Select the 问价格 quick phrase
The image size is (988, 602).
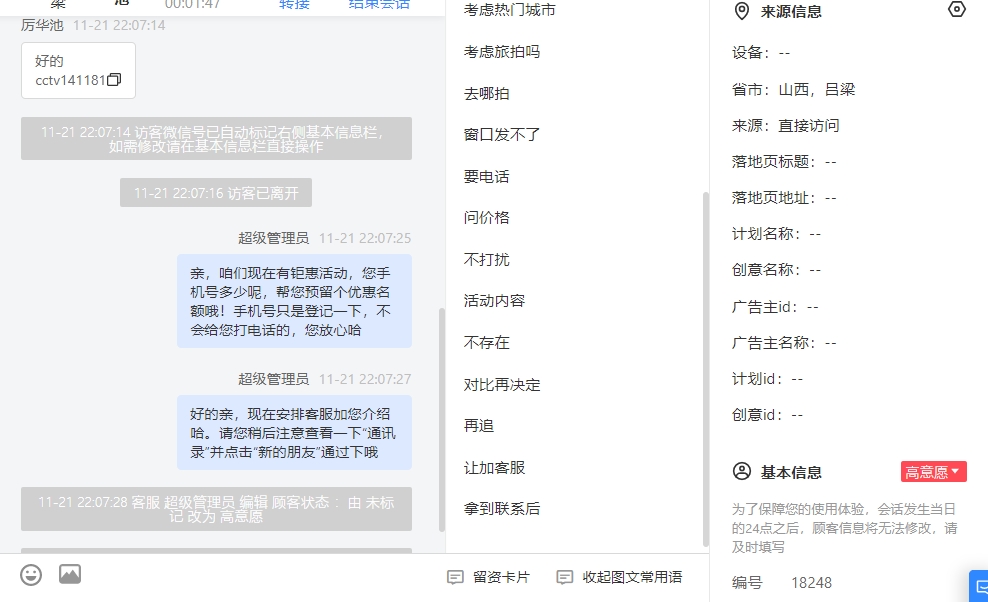pyautogui.click(x=486, y=217)
